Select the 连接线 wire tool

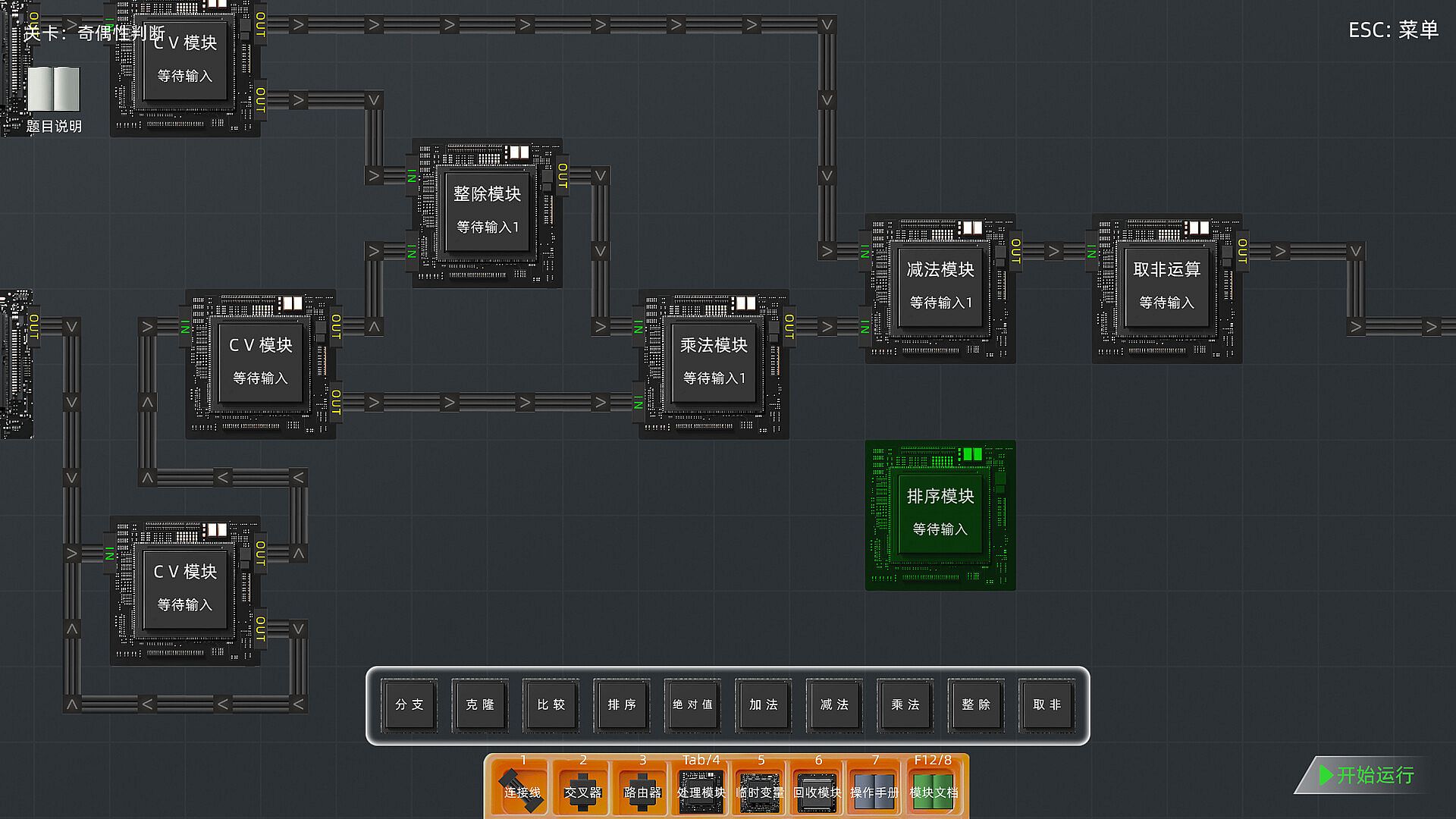coord(522,789)
